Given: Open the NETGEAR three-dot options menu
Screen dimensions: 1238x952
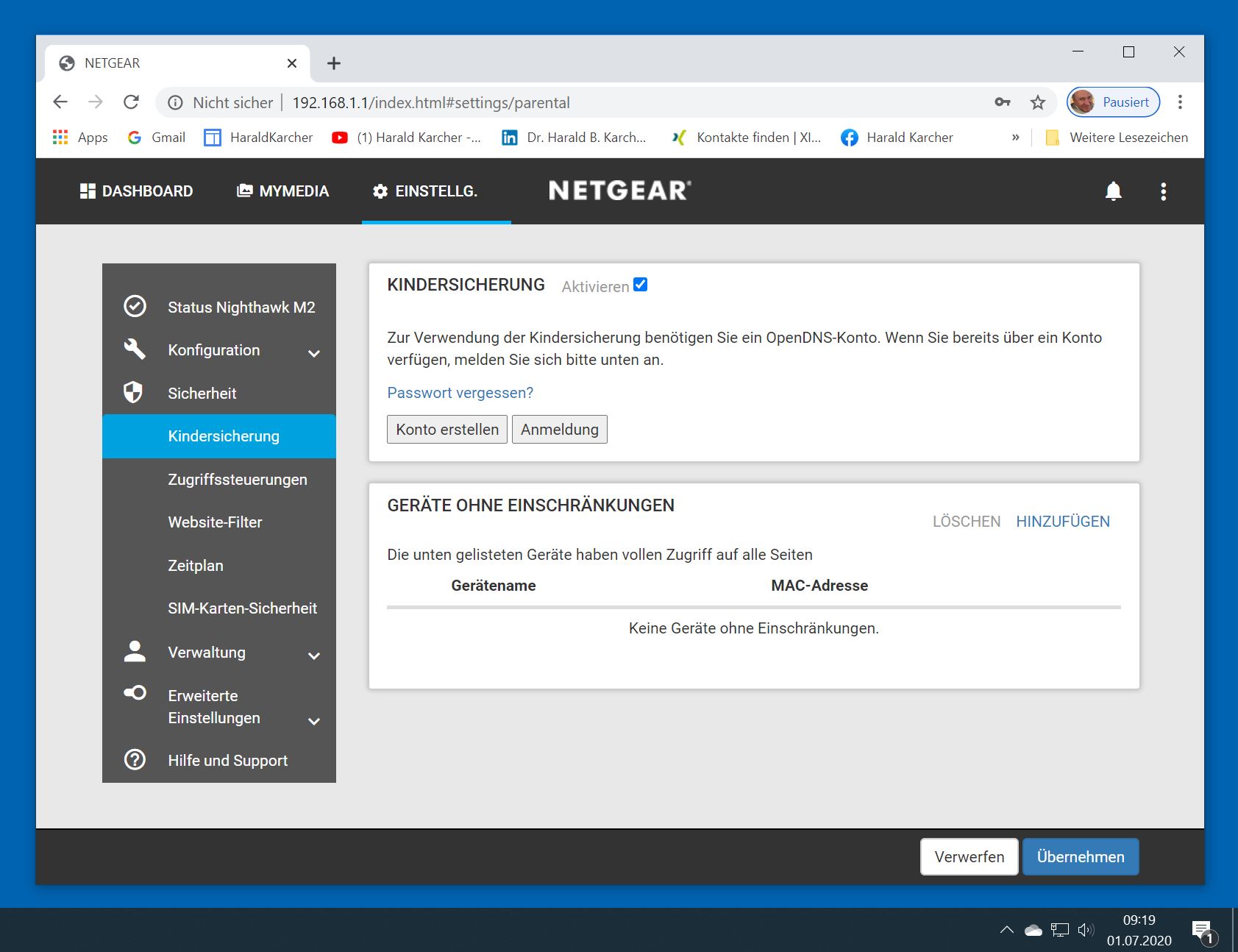Looking at the screenshot, I should (x=1163, y=191).
